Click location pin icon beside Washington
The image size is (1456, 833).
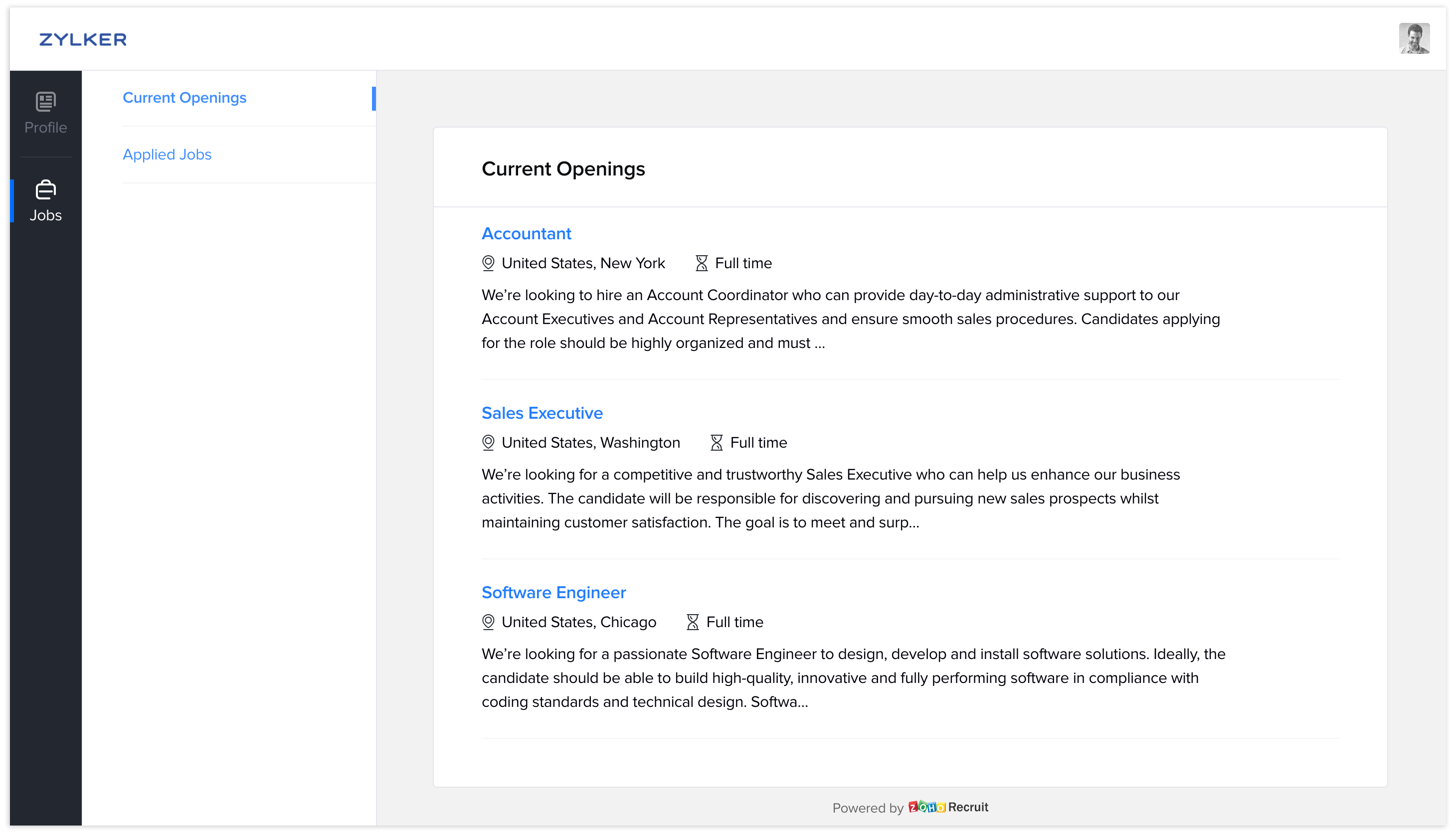click(x=488, y=443)
